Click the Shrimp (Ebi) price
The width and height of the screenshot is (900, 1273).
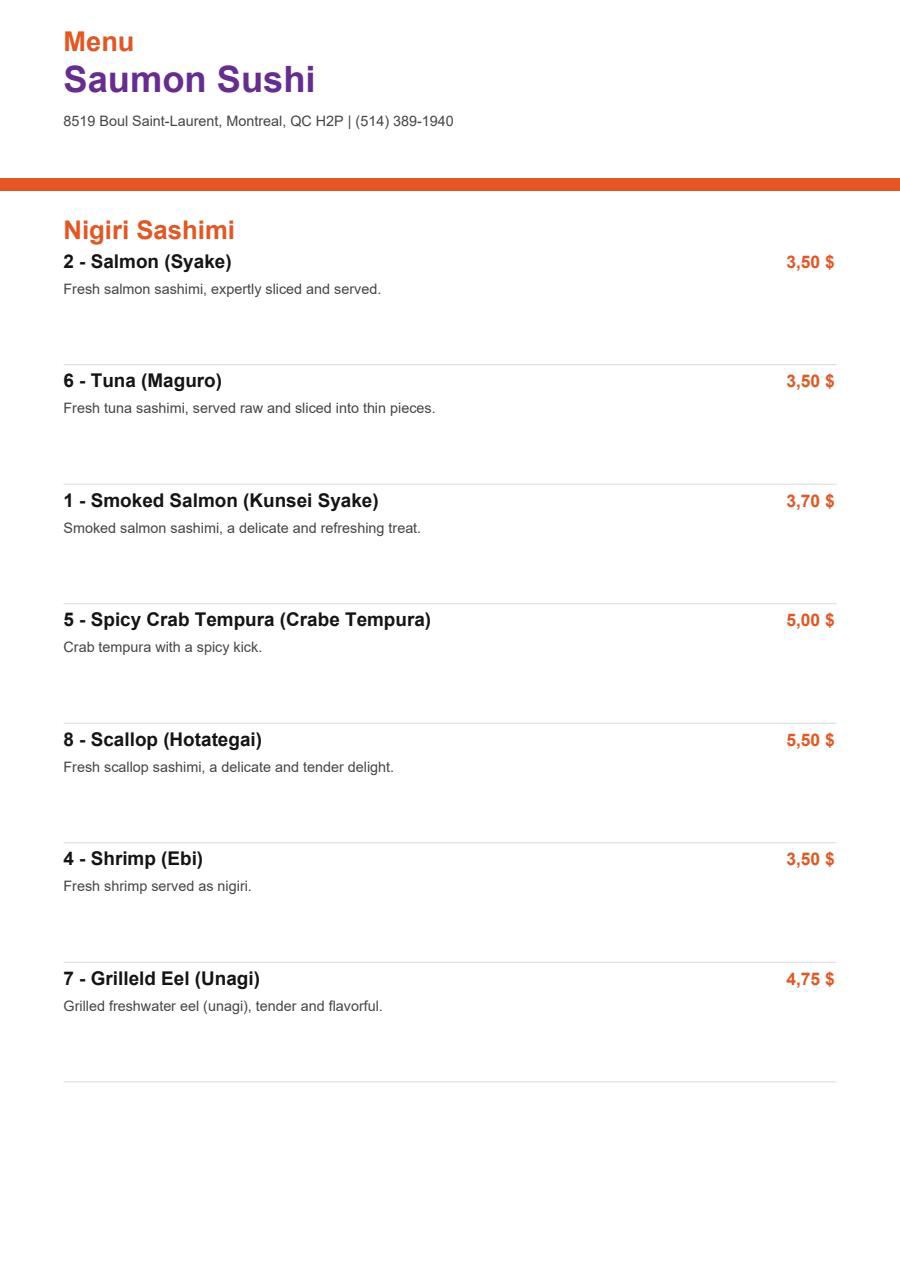pyautogui.click(x=810, y=859)
